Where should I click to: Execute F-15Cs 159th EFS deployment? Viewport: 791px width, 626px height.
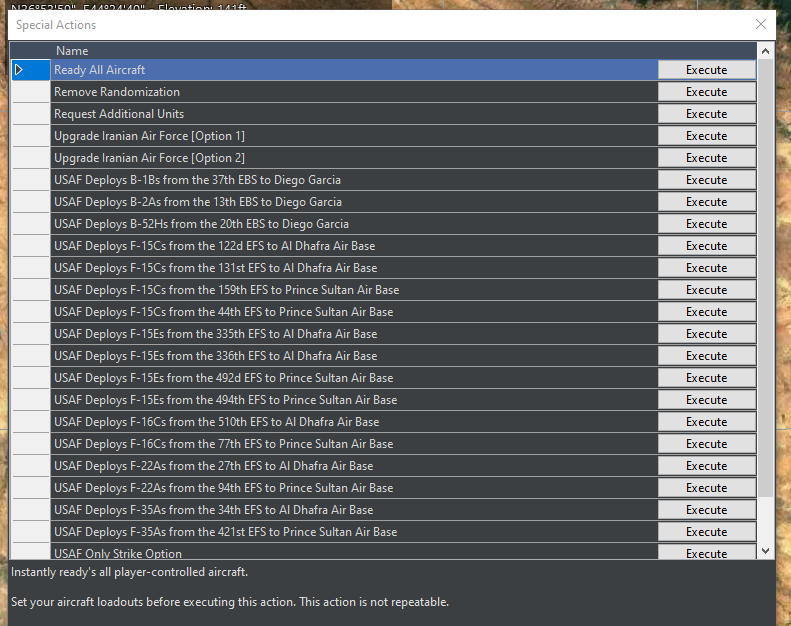pos(707,290)
